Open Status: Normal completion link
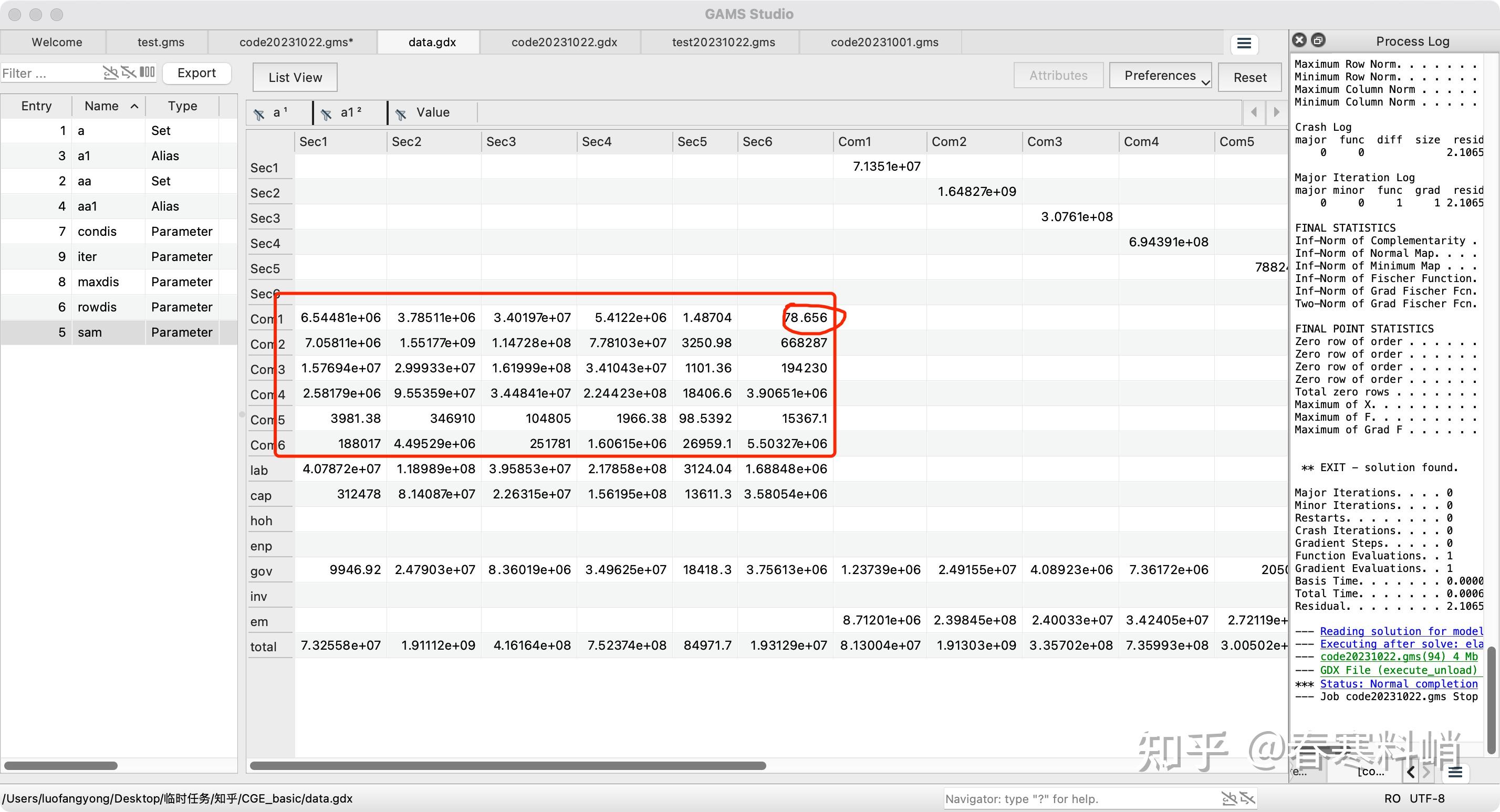The height and width of the screenshot is (812, 1500). [1398, 684]
